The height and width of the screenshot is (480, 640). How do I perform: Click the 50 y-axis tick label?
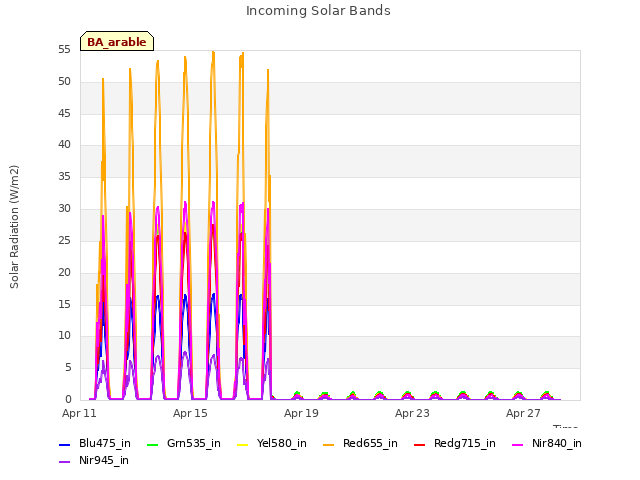pyautogui.click(x=64, y=82)
